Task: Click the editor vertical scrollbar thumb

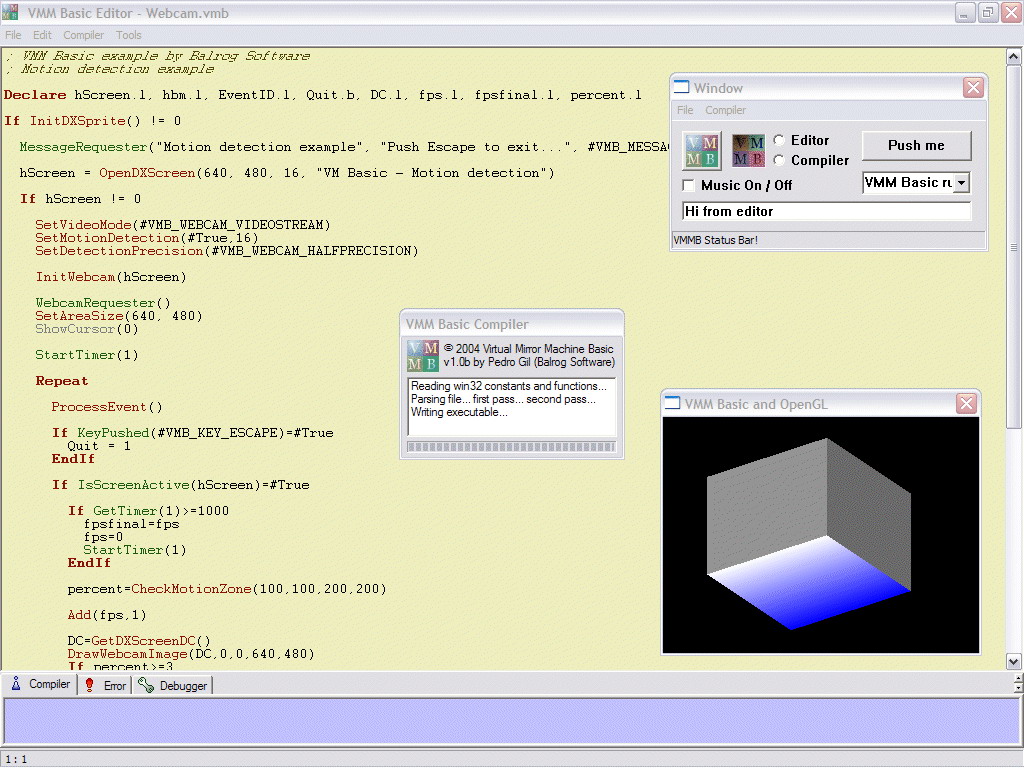Action: pyautogui.click(x=1013, y=247)
